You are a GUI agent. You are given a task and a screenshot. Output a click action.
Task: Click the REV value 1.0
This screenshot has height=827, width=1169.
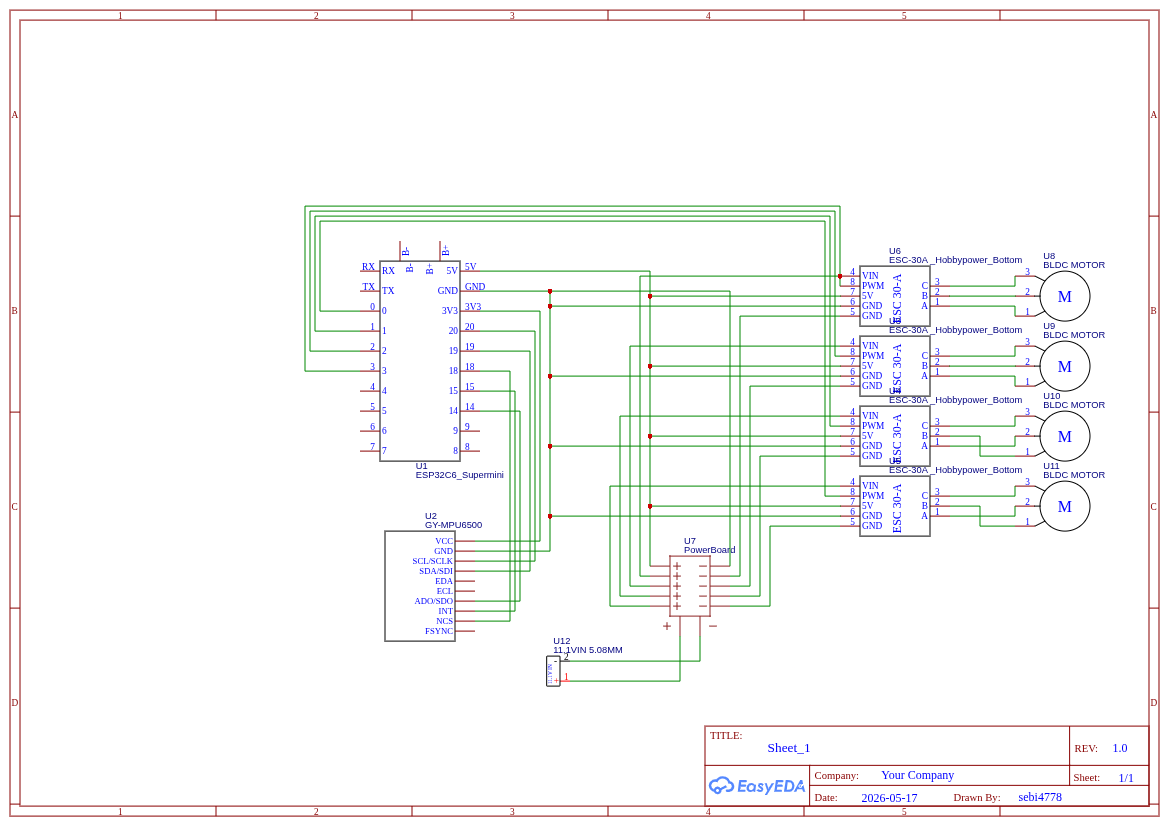tap(1120, 748)
